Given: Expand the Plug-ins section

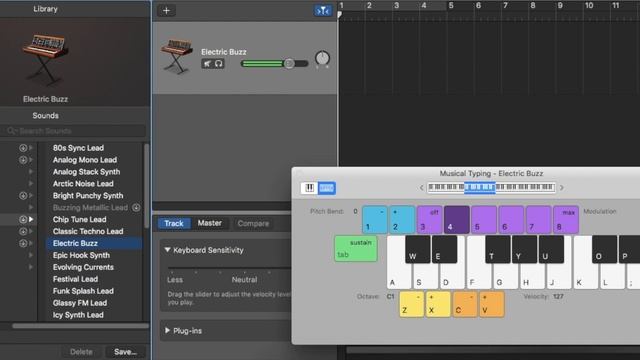Looking at the screenshot, I should click(167, 330).
